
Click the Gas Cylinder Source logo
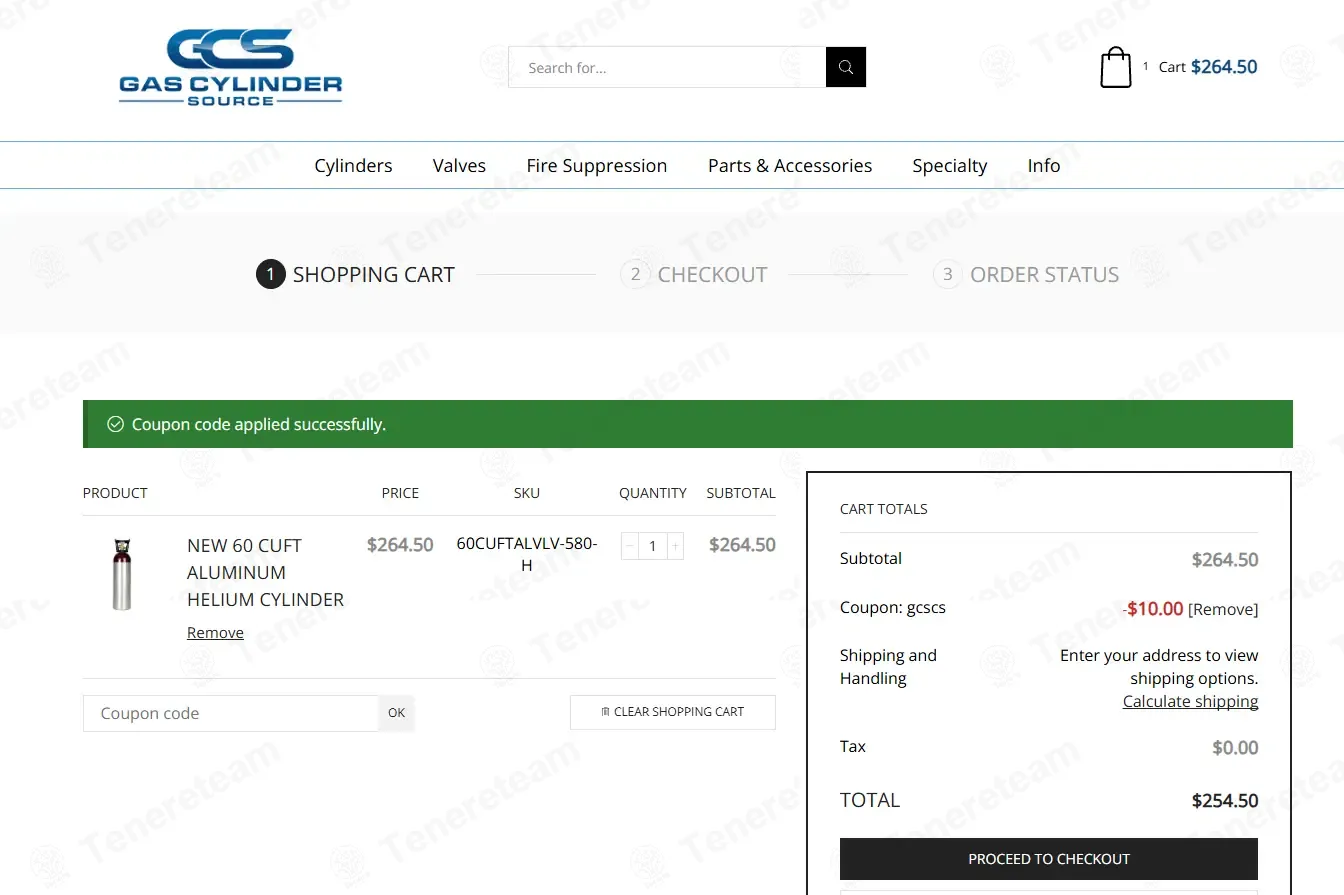[231, 68]
